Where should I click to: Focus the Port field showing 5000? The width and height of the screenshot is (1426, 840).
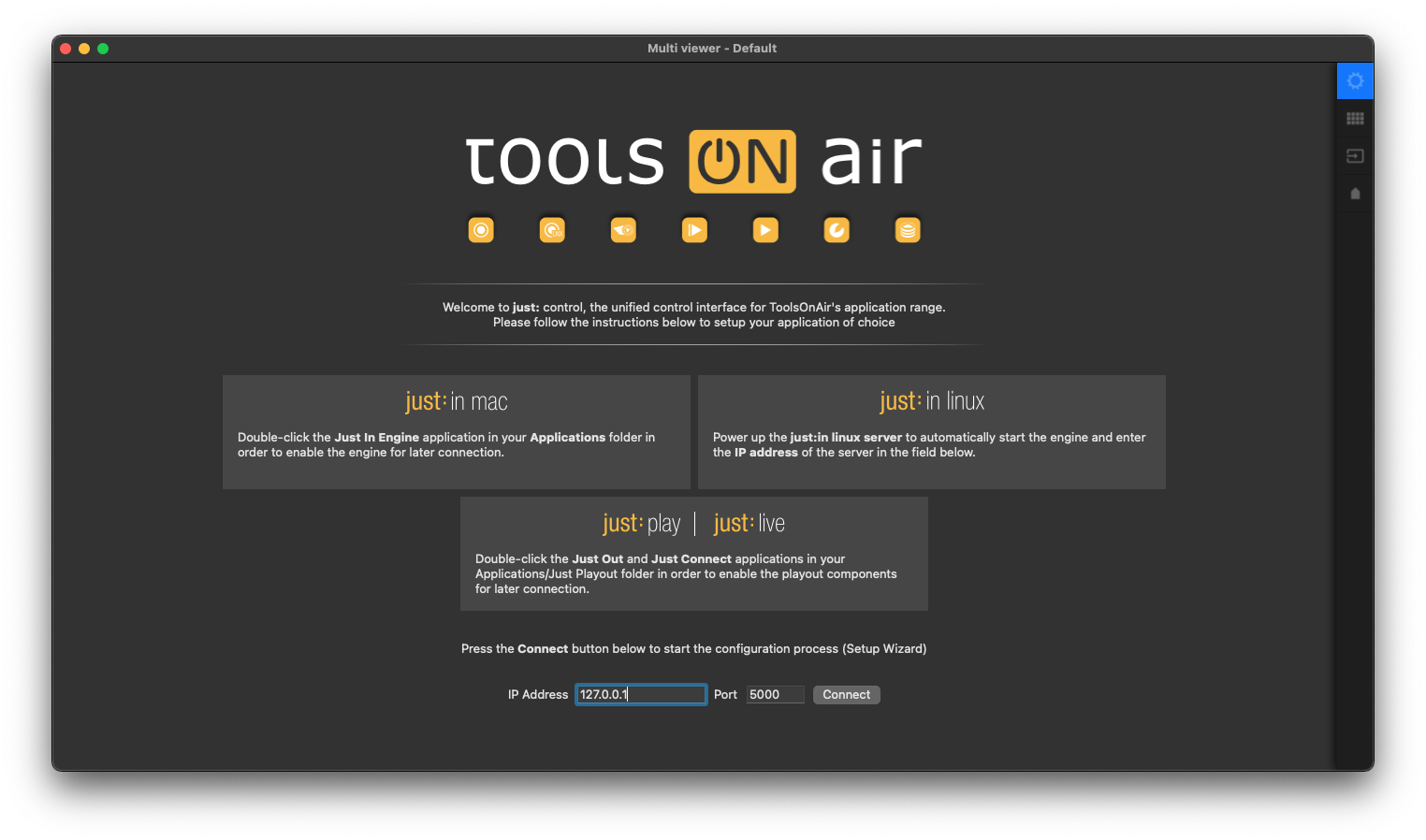pyautogui.click(x=776, y=694)
